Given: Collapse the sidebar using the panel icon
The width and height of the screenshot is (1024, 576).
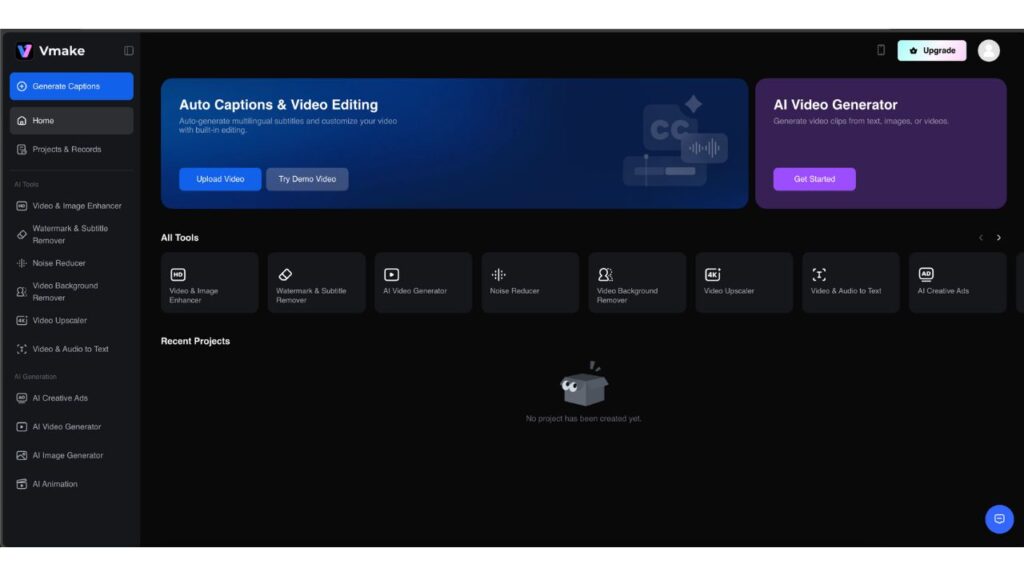Looking at the screenshot, I should (128, 51).
